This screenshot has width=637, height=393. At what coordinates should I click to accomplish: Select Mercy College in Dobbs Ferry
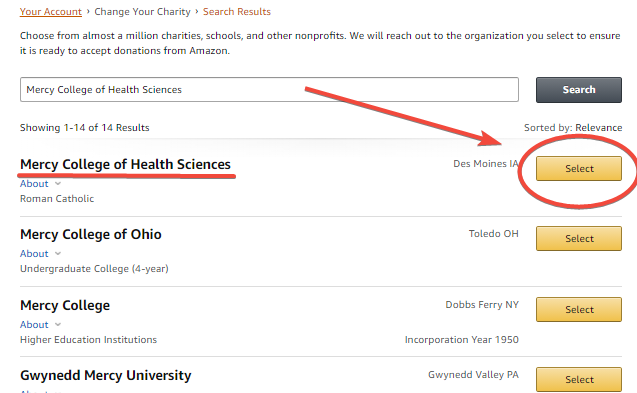[x=578, y=309]
